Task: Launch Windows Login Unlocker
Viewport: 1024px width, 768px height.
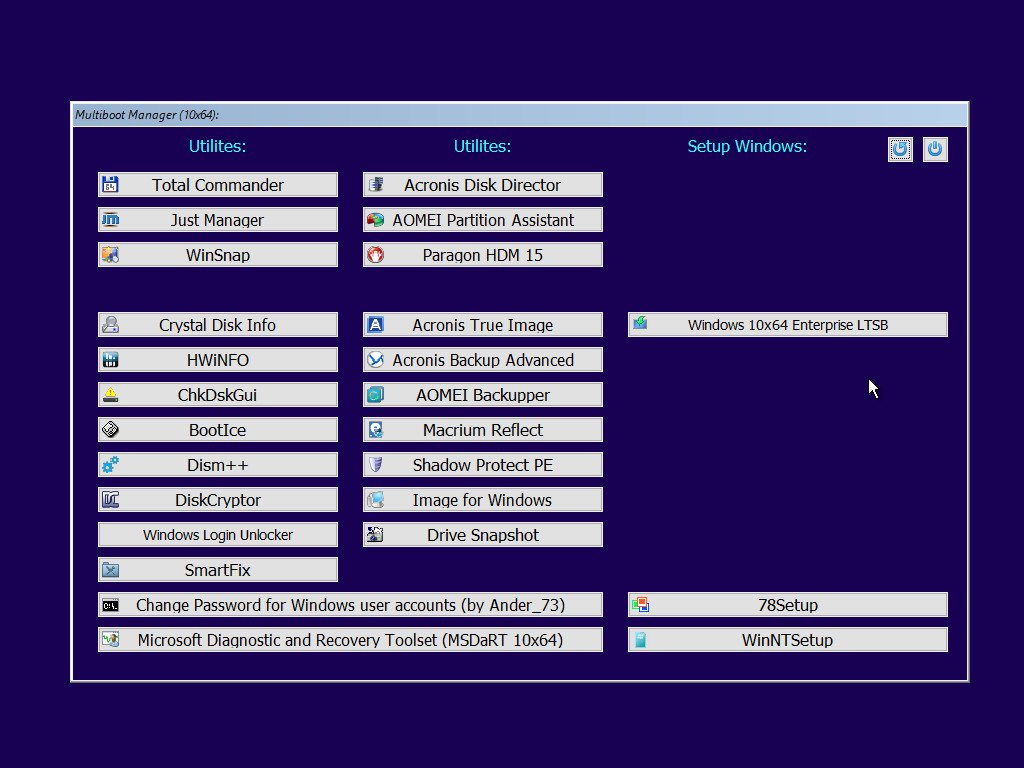Action: (217, 535)
